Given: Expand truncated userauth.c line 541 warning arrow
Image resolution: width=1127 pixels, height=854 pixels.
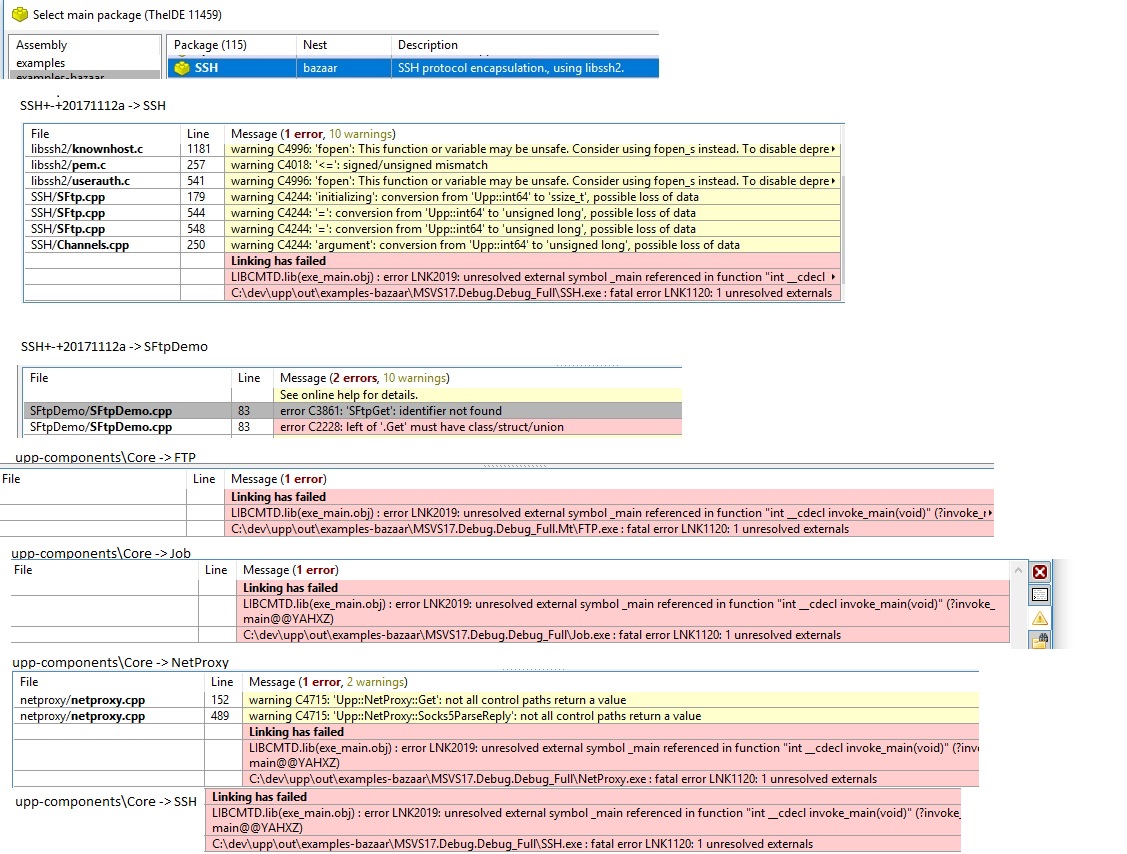Looking at the screenshot, I should [x=833, y=181].
